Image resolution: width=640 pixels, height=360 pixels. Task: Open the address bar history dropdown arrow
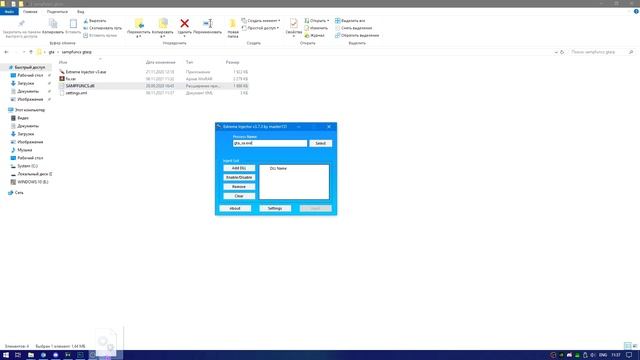(x=556, y=52)
